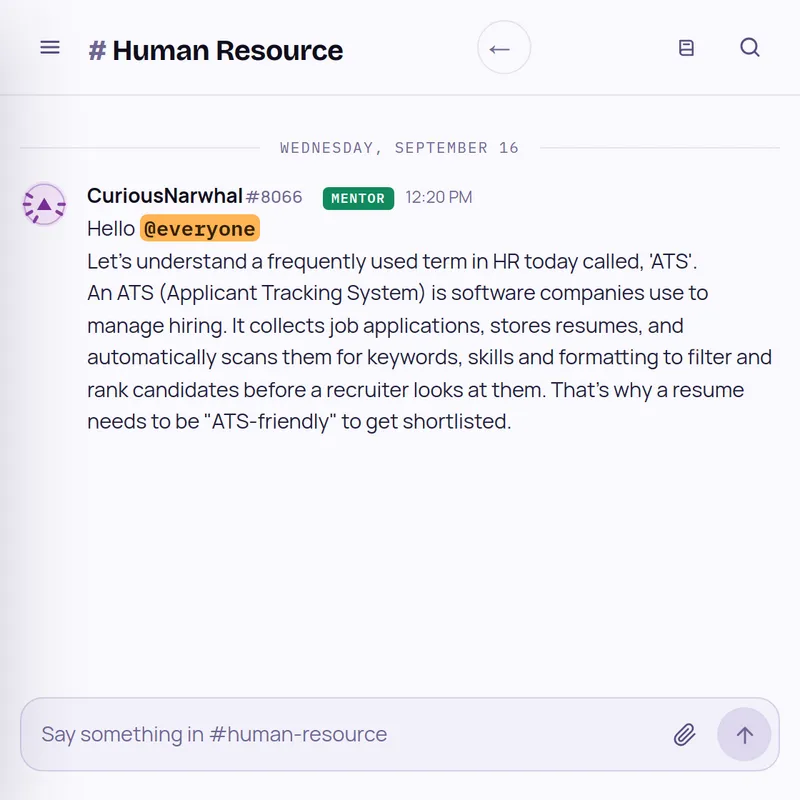
Task: Click the CuriousNarwhal username
Action: point(165,196)
